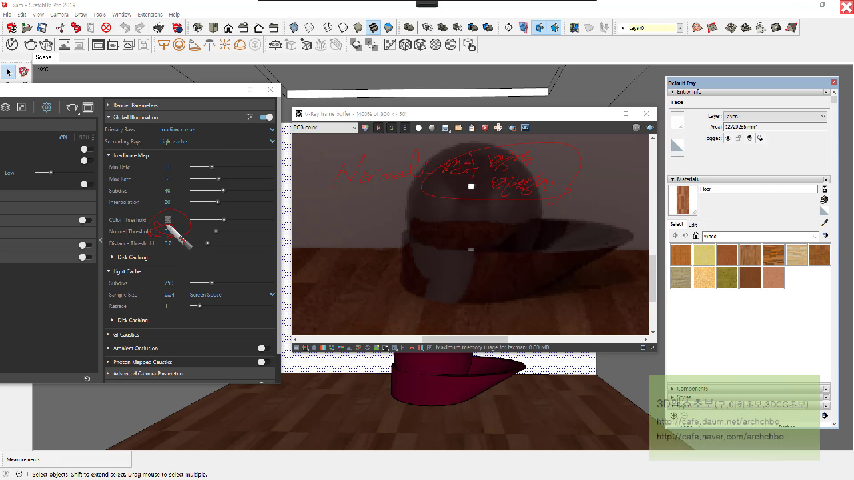The image size is (854, 480).
Task: Click the frame buffer icon in Asset Editor
Action: (x=88, y=107)
